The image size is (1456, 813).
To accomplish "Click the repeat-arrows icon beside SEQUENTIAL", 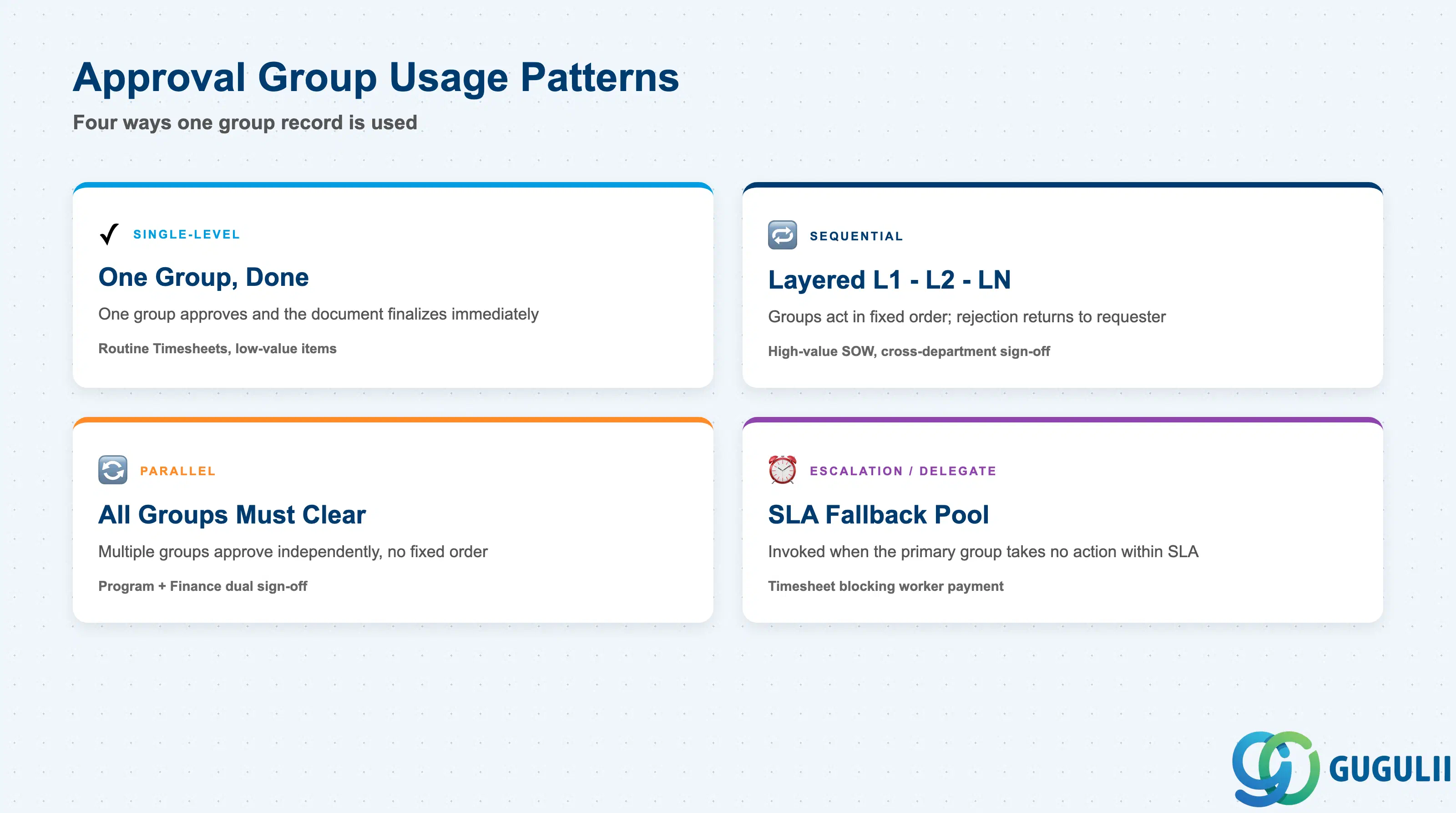I will [x=782, y=235].
